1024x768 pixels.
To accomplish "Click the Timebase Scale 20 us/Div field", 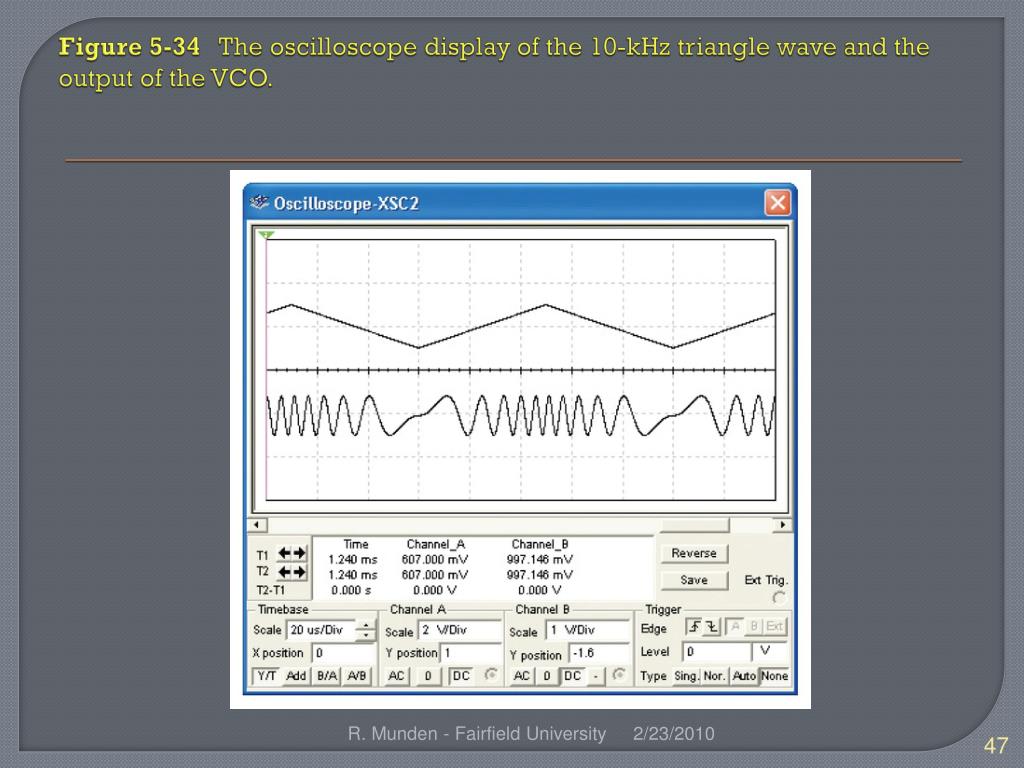I will tap(321, 630).
